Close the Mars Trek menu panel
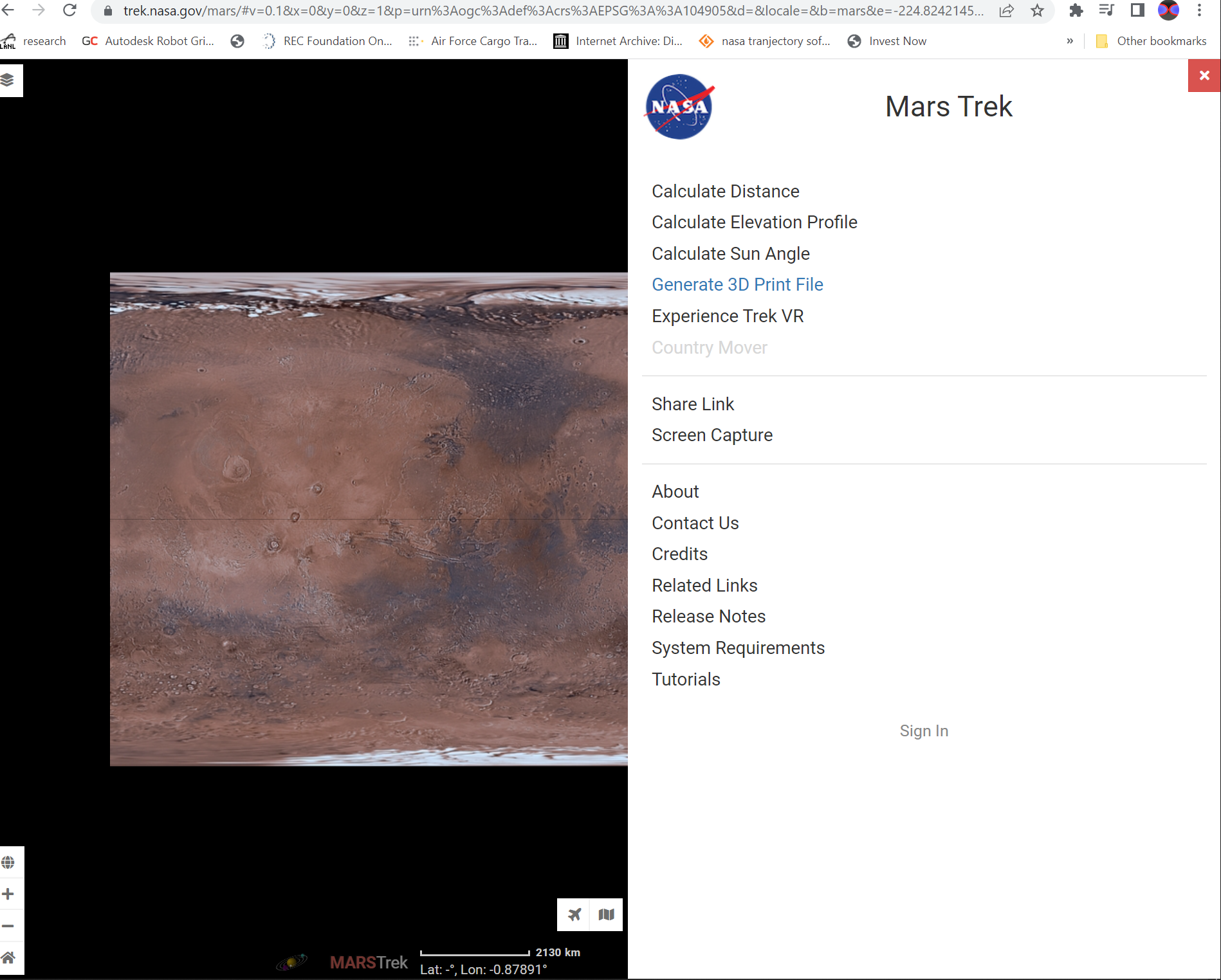1221x980 pixels. [1204, 76]
